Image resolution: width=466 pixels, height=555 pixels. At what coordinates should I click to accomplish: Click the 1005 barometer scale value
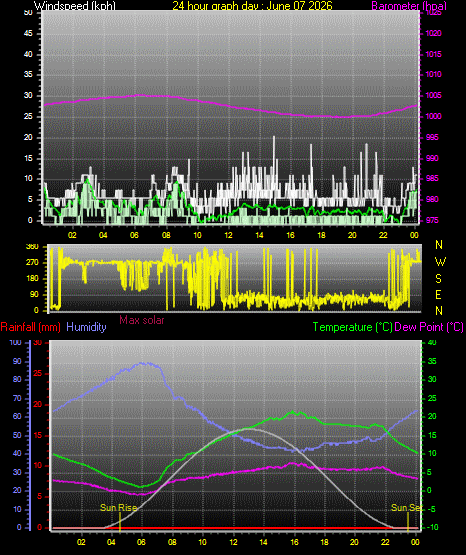(433, 96)
